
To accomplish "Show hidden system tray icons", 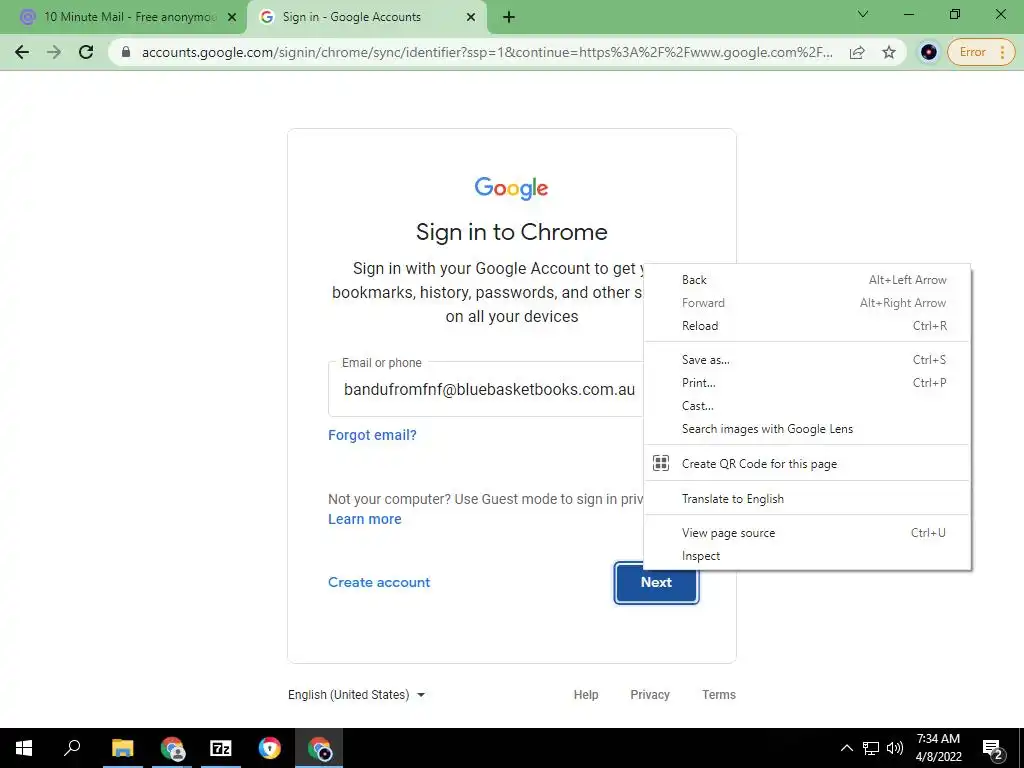I will [x=846, y=748].
